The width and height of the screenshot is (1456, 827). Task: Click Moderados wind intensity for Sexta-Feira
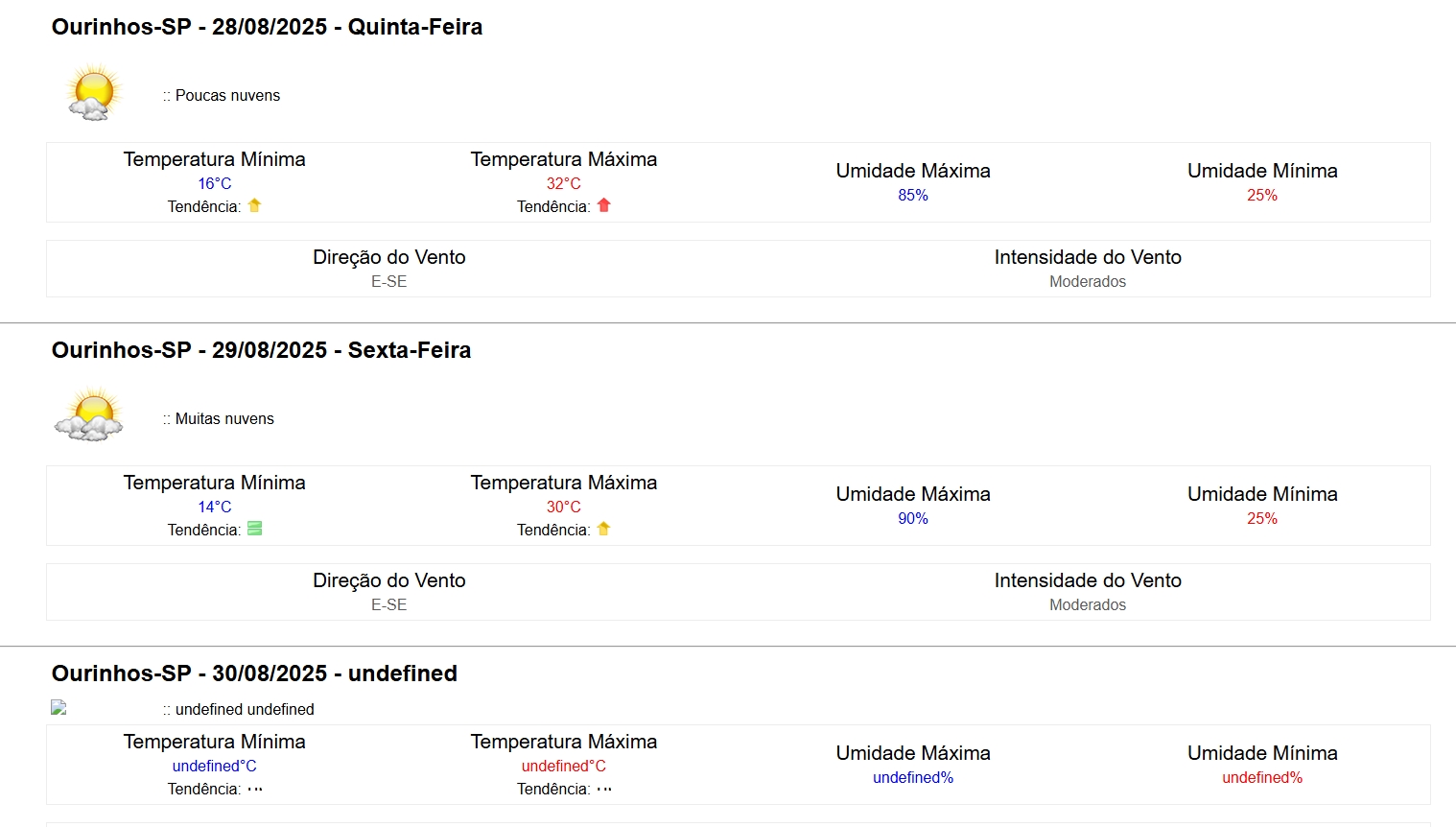[1087, 604]
